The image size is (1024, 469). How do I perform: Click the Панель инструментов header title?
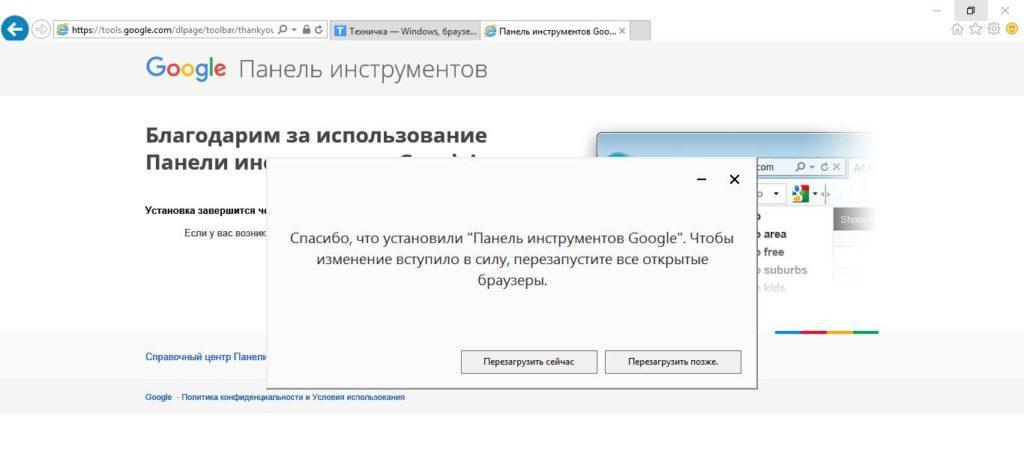pyautogui.click(x=363, y=69)
